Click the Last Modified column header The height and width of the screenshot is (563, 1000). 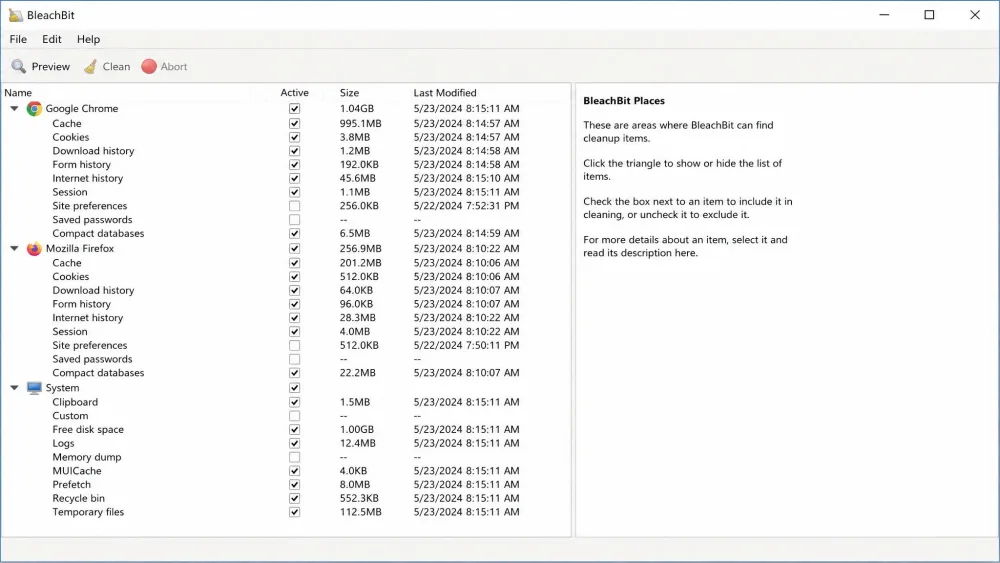pyautogui.click(x=445, y=92)
